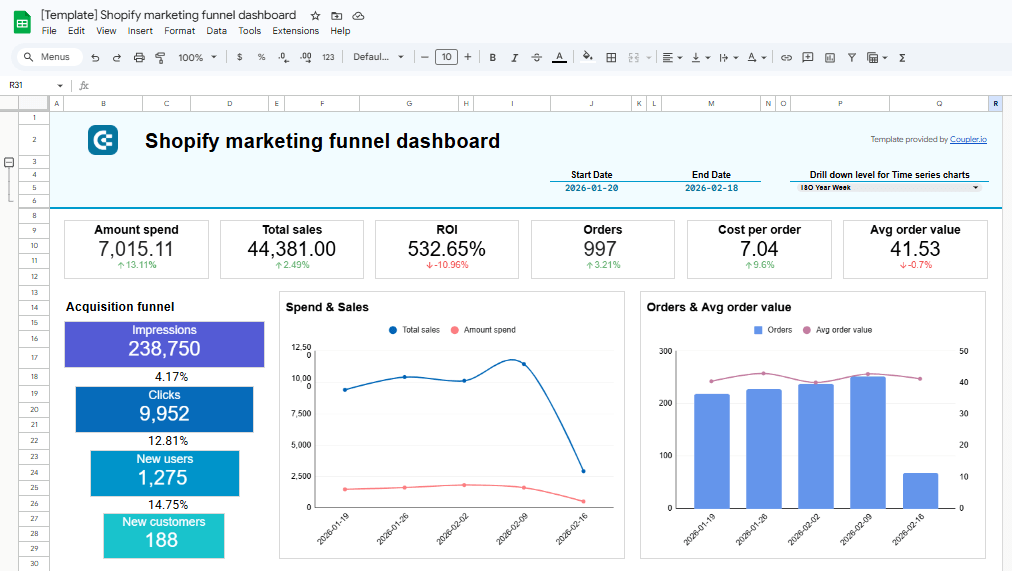Click the move to folder icon
The width and height of the screenshot is (1012, 571).
point(336,15)
